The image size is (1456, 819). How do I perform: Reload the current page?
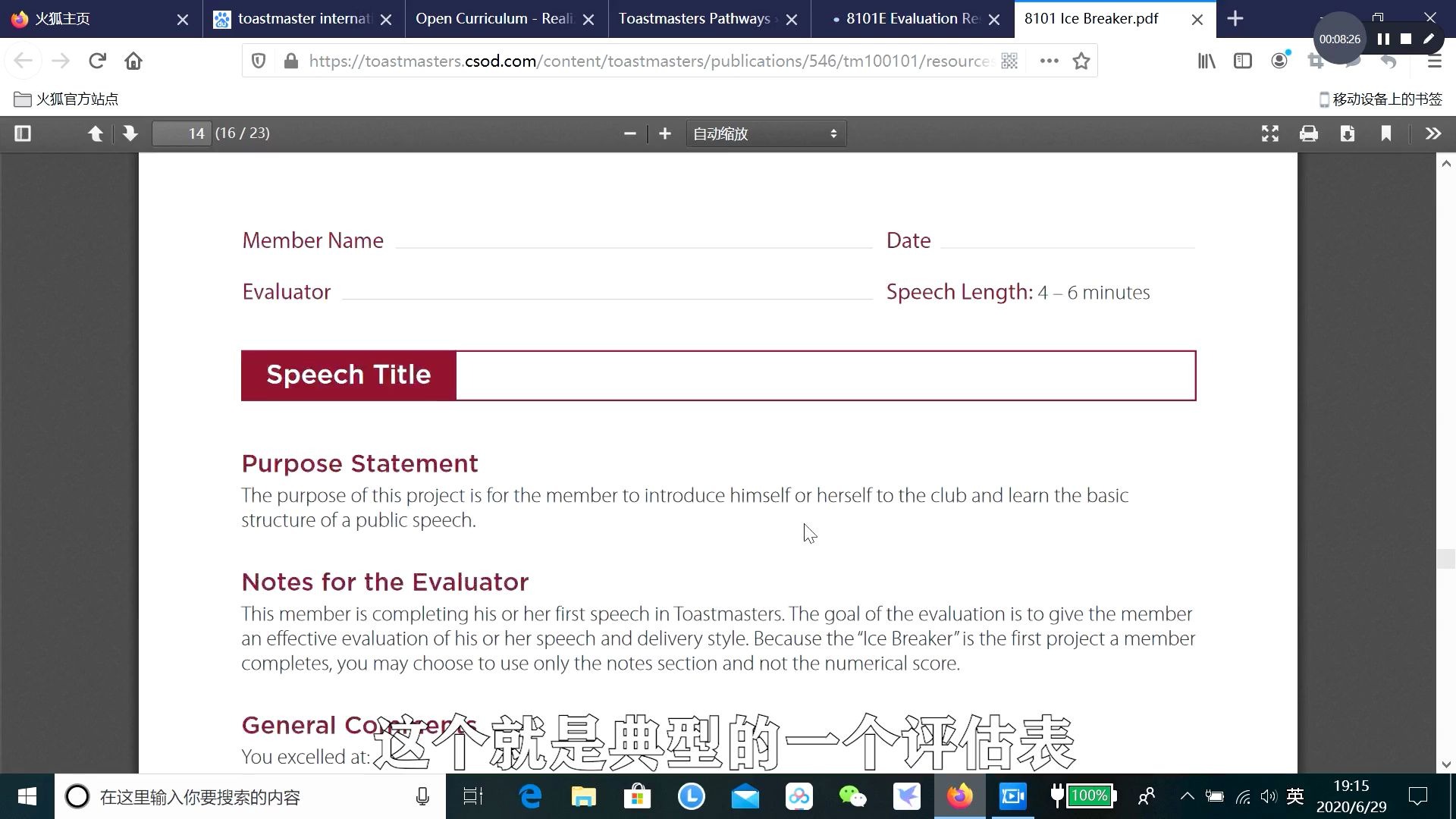coord(97,61)
